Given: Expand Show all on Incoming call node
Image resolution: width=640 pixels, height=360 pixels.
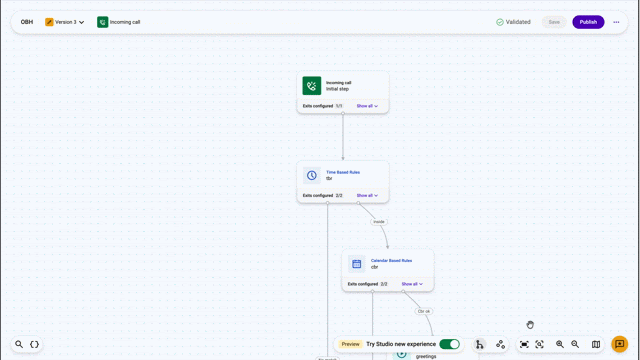Looking at the screenshot, I should click(367, 106).
